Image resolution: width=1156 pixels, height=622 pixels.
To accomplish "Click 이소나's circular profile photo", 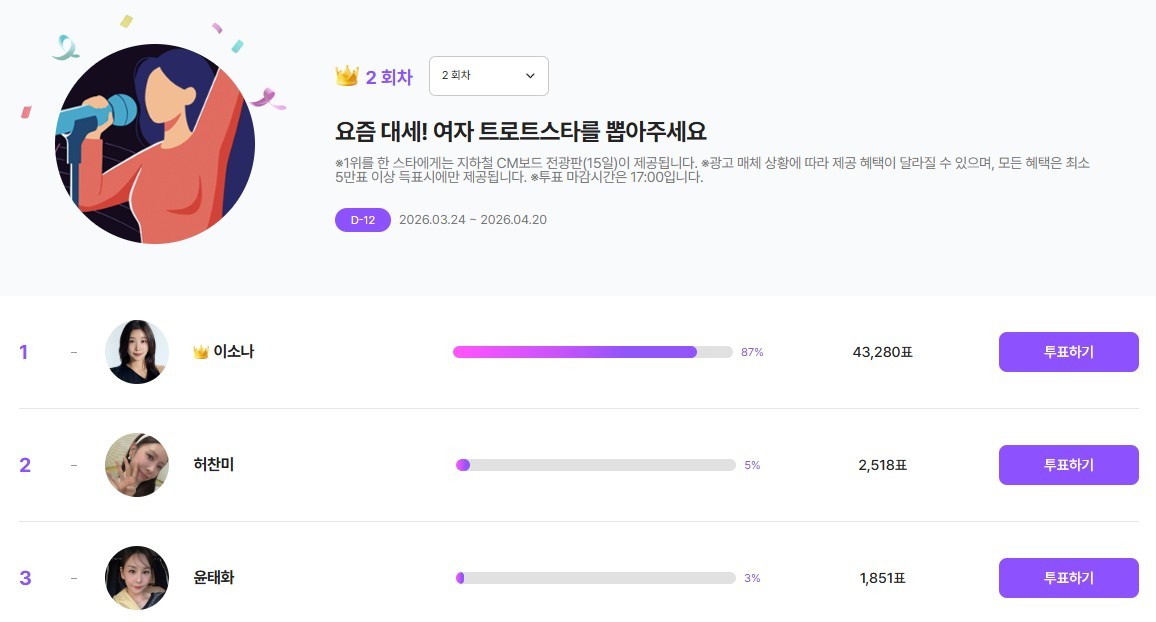I will tap(137, 351).
